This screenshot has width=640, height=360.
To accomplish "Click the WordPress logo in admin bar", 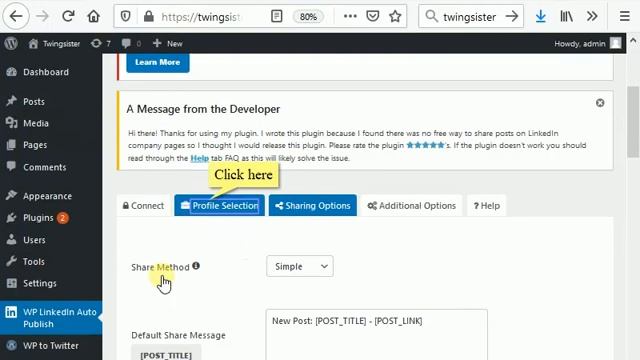I will point(11,43).
